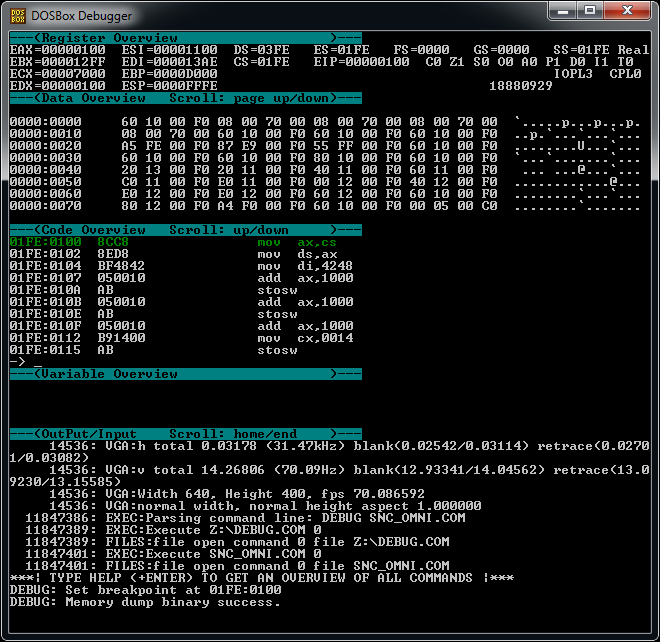Click the DOSBox icon in title bar
The height and width of the screenshot is (644, 660).
tap(20, 14)
